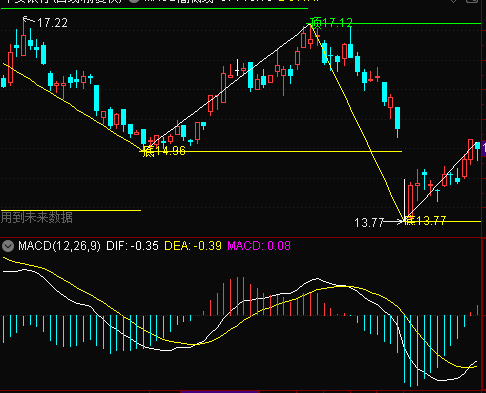The width and height of the screenshot is (486, 393).
Task: Click the yellow 底14.96 bottom marker label
Action: tap(164, 151)
